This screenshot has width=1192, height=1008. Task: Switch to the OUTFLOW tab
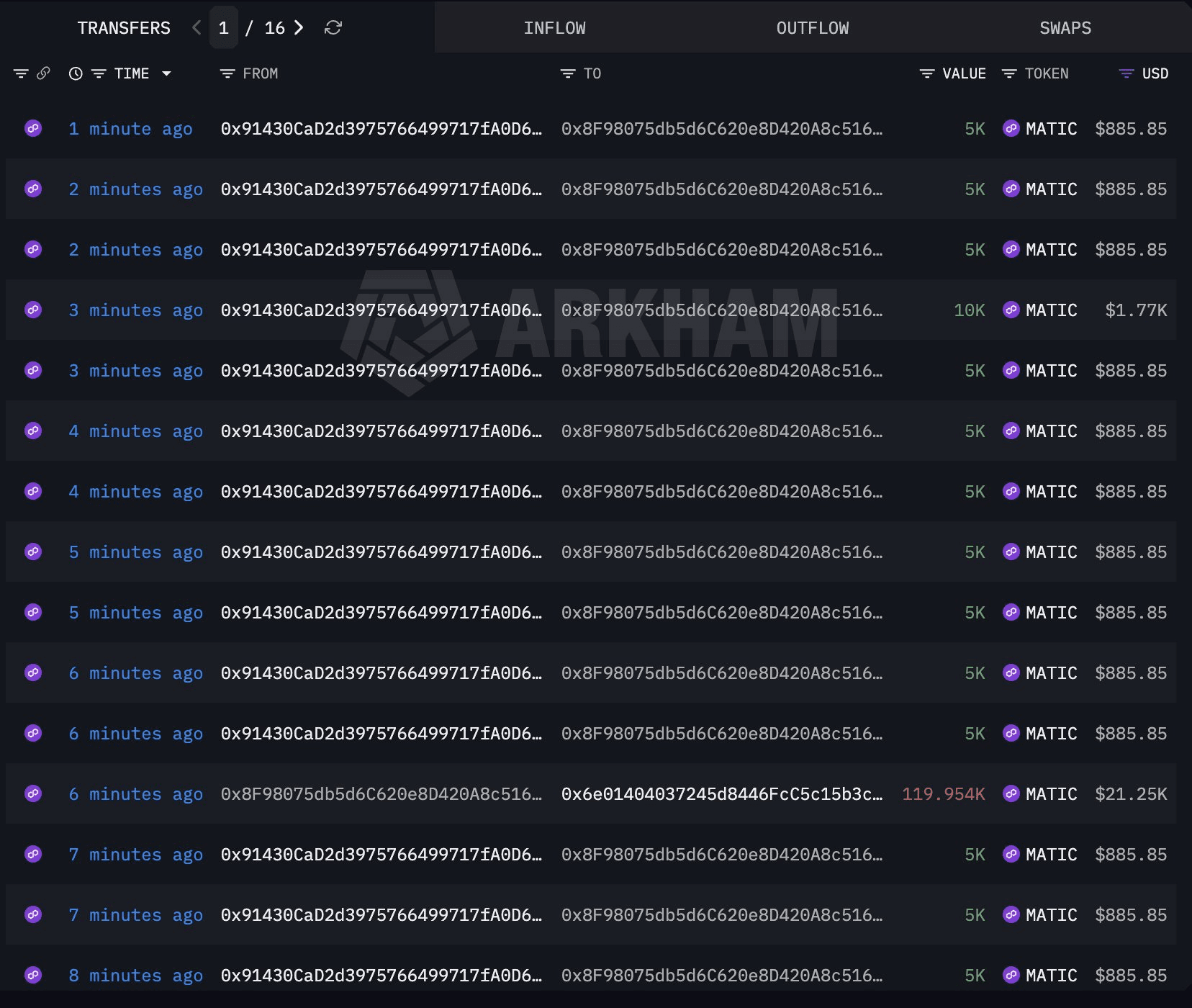tap(812, 28)
